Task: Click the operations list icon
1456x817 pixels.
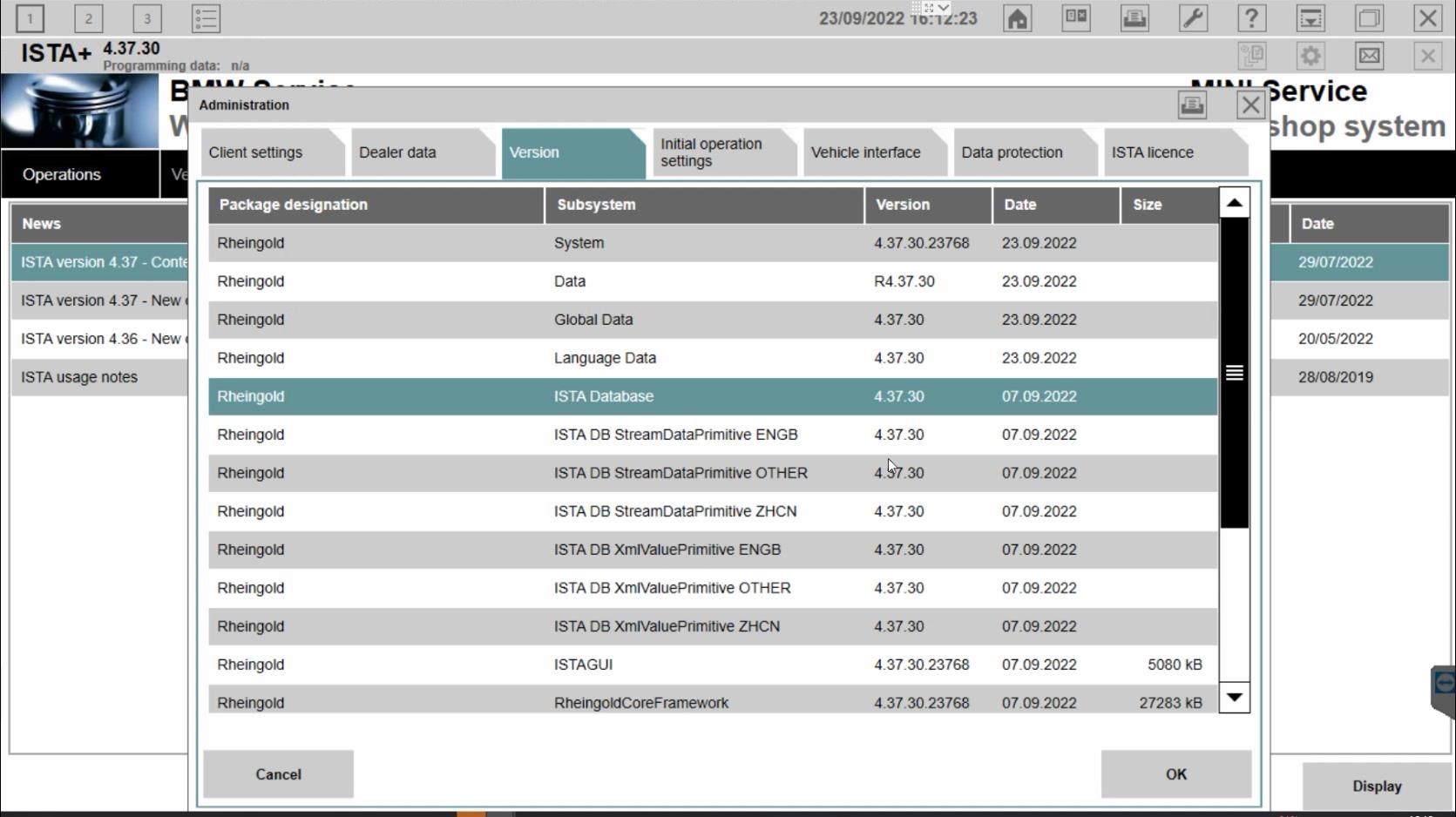Action: click(206, 18)
